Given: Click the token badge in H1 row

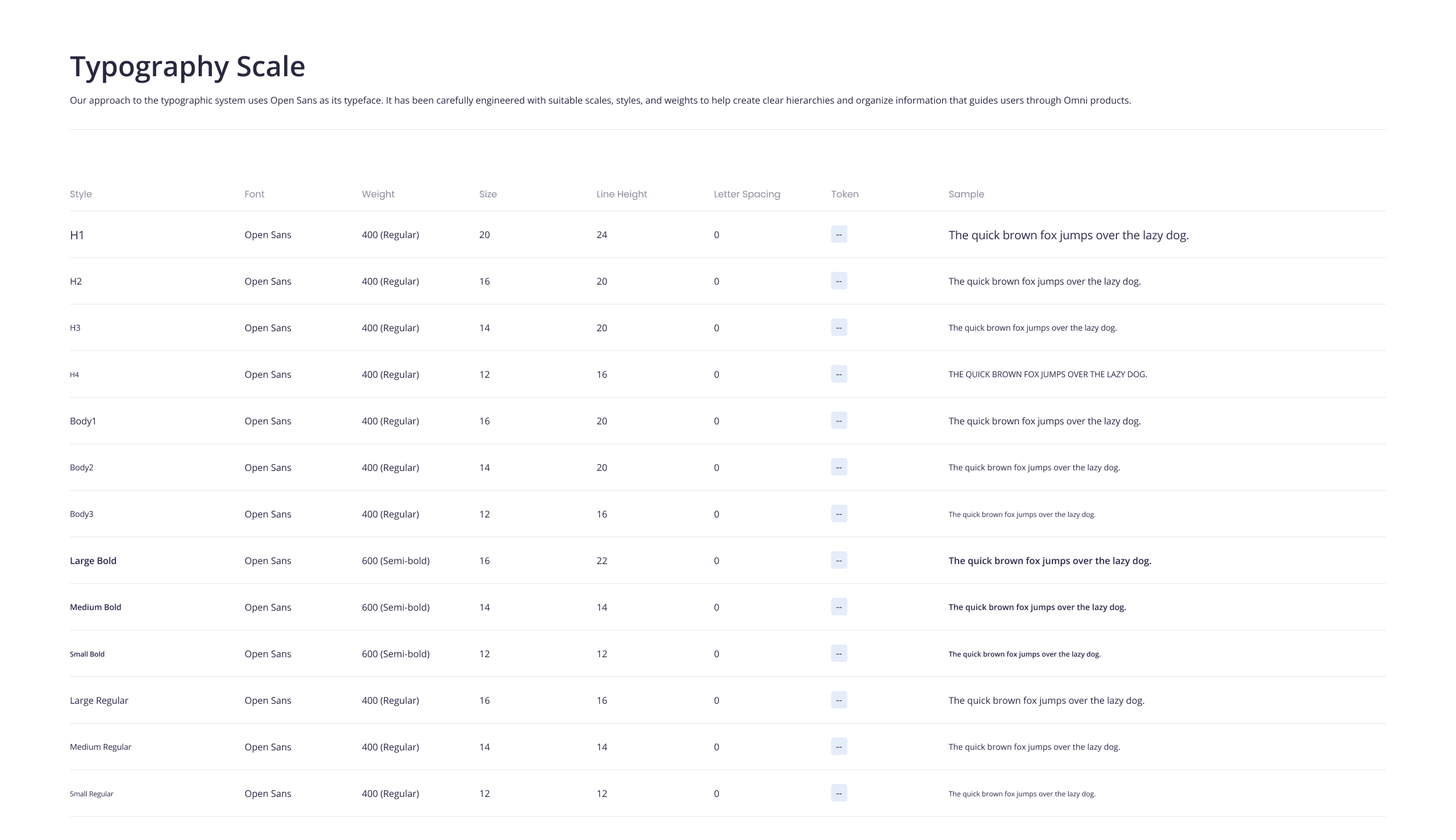Looking at the screenshot, I should point(839,235).
